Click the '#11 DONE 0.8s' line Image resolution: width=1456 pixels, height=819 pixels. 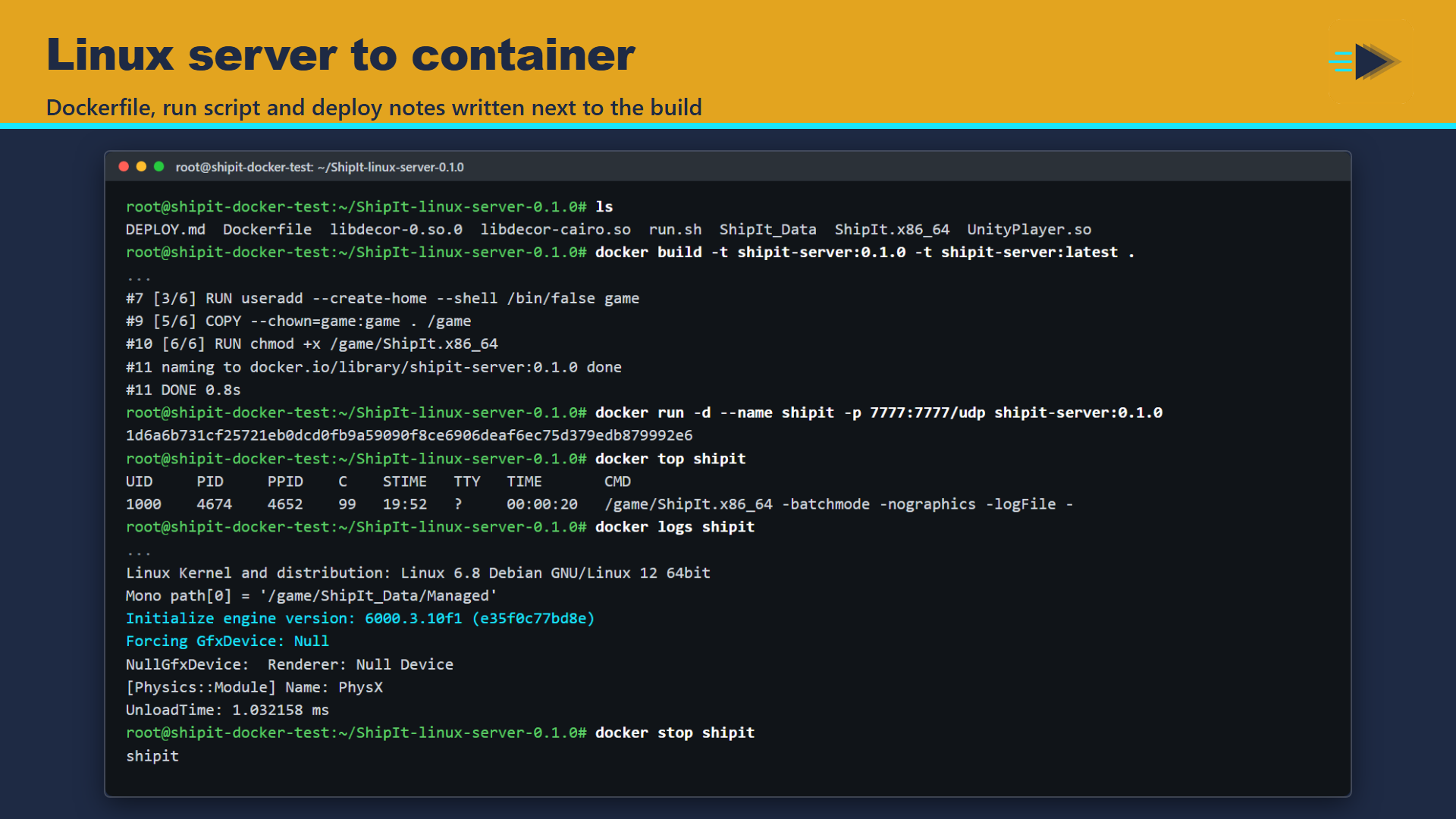click(183, 390)
